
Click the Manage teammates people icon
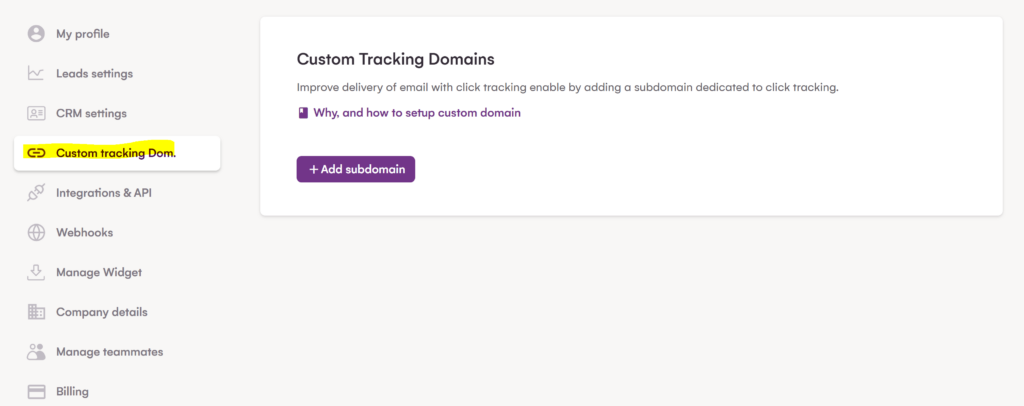coord(37,352)
